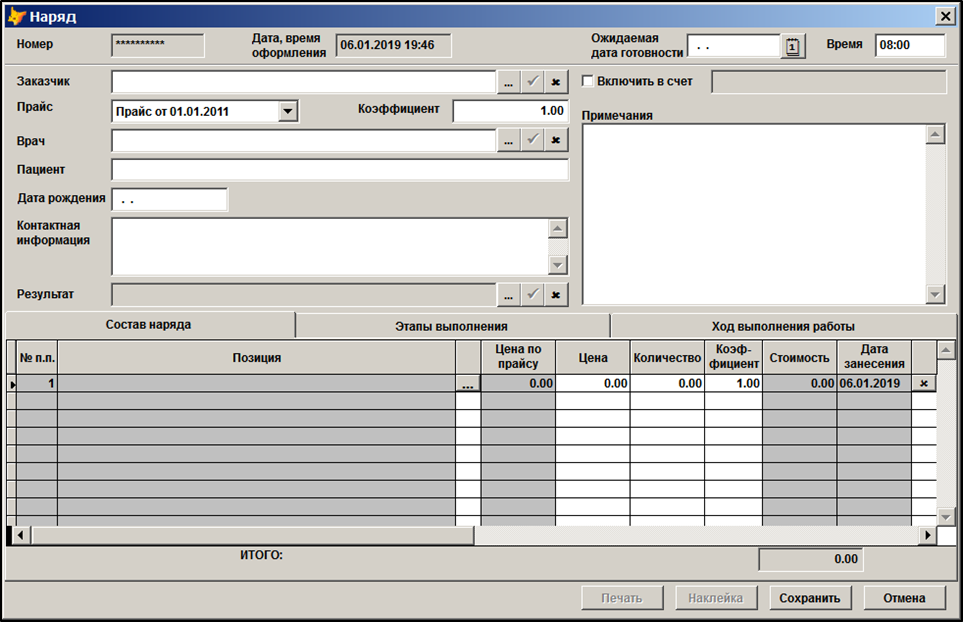Click the table horizontal scrollbar right arrow
The width and height of the screenshot is (963, 622).
pyautogui.click(x=928, y=536)
